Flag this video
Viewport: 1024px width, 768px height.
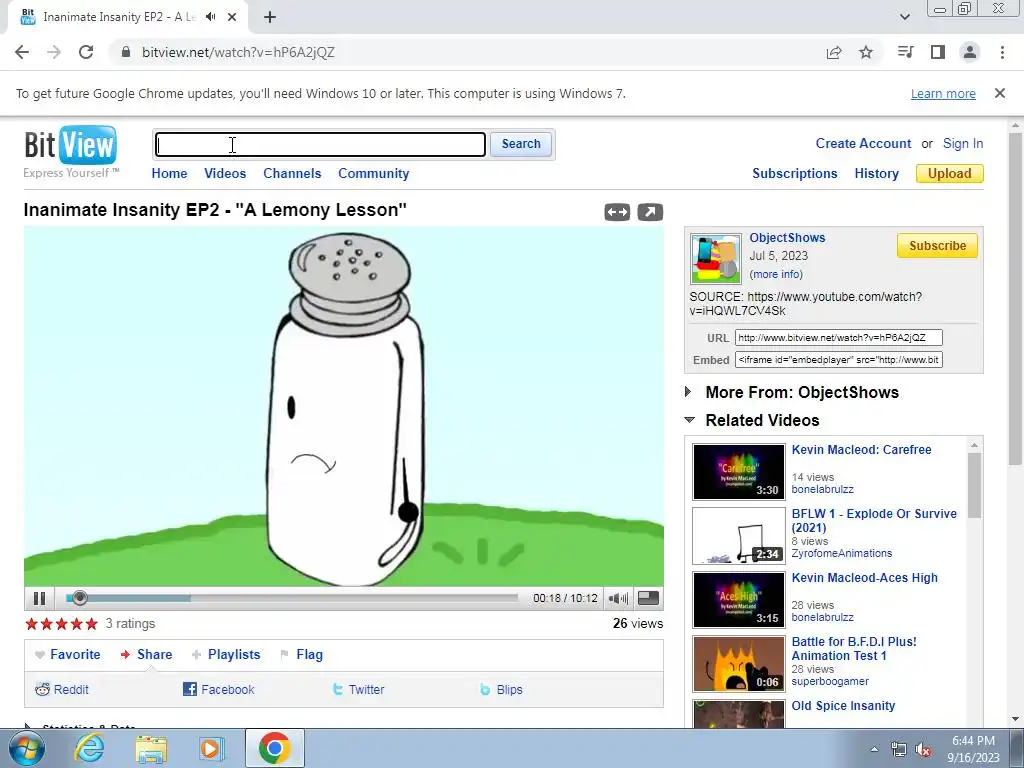click(x=301, y=654)
